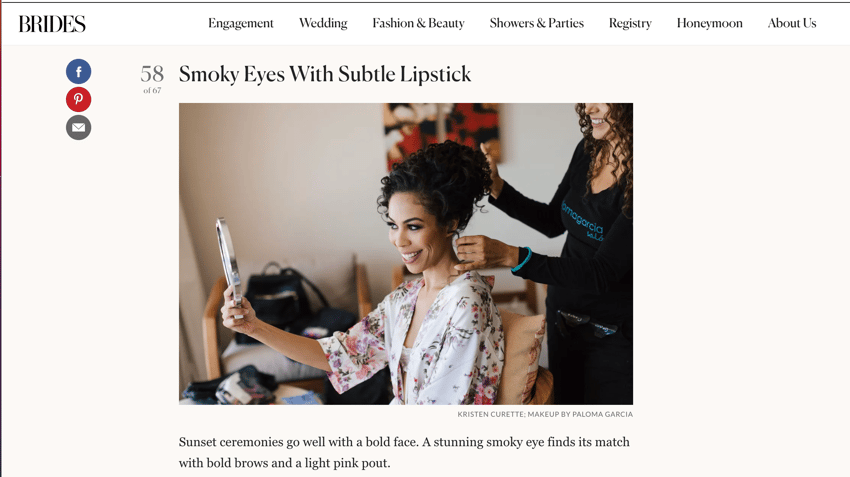Open Showers & Parties section
This screenshot has width=850, height=477.
[x=537, y=23]
